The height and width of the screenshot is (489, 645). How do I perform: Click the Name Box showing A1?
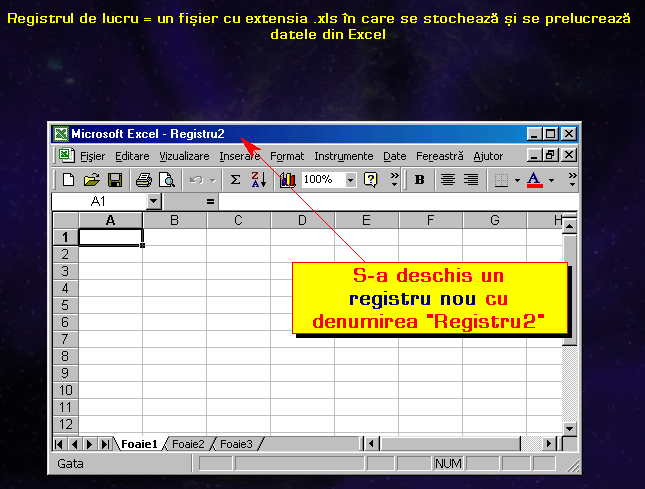99,201
